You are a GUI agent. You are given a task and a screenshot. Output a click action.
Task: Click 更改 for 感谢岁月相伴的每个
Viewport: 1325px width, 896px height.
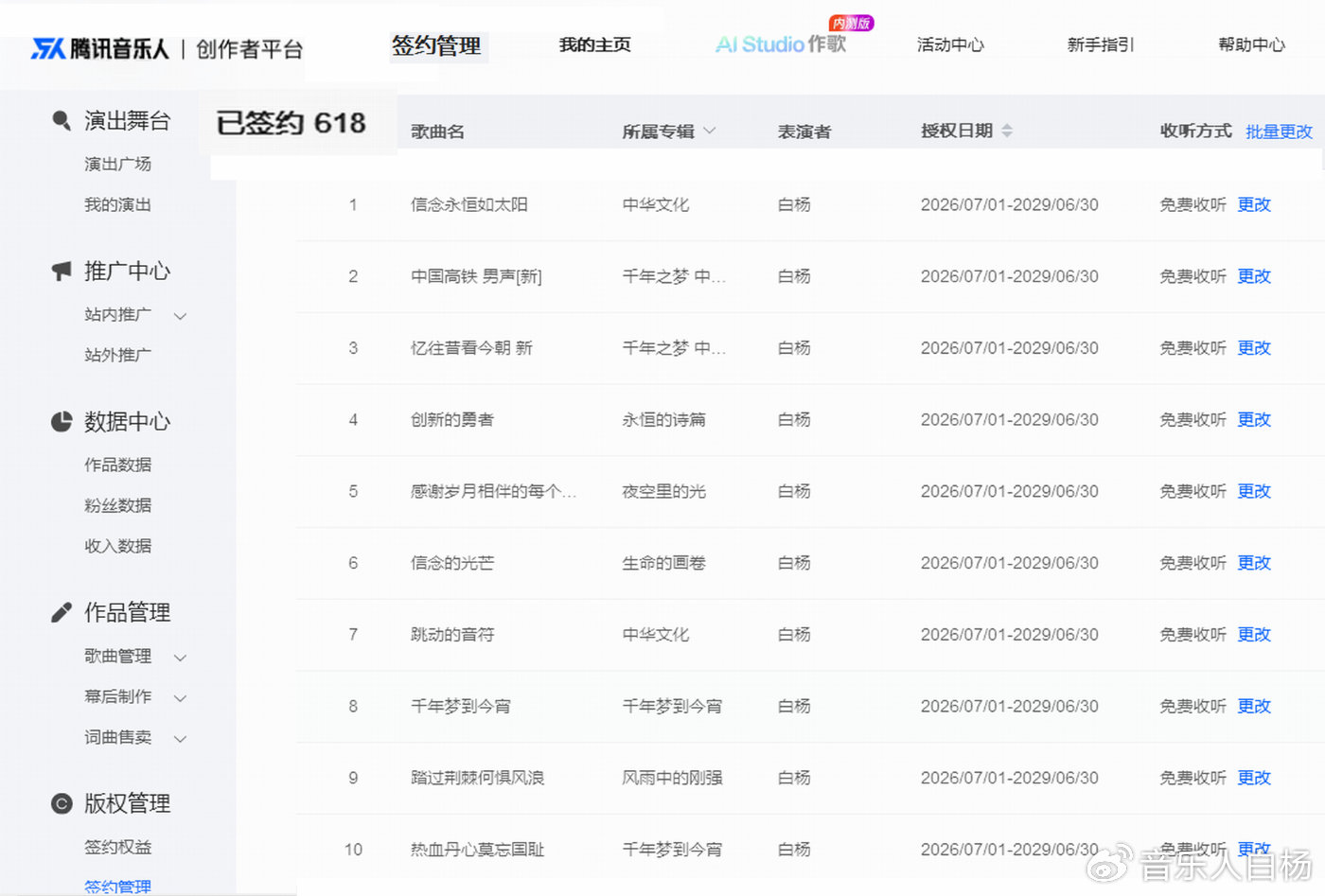[x=1254, y=491]
